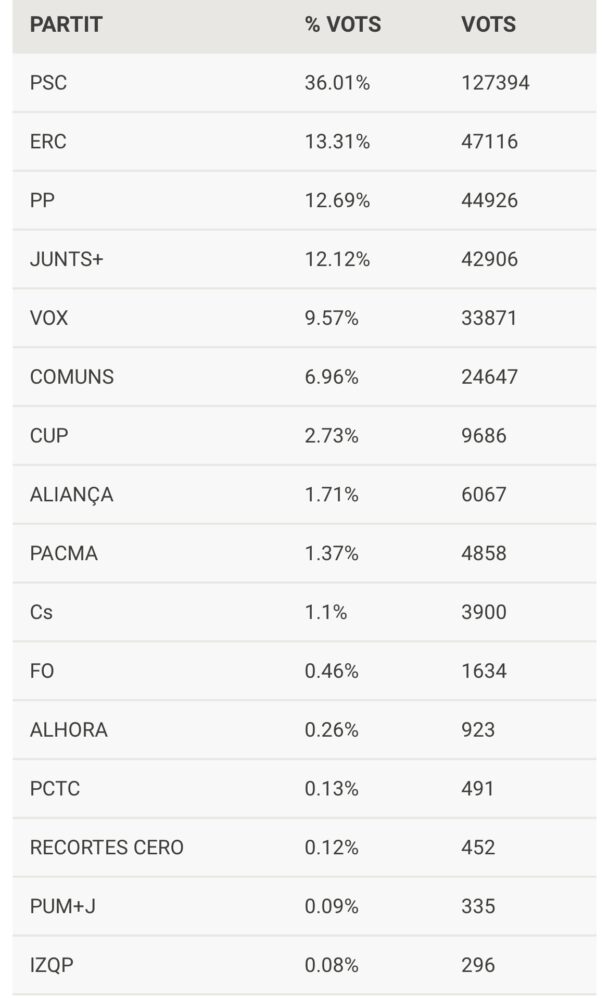Click the PACMA party label
This screenshot has width=609, height=998.
click(64, 554)
